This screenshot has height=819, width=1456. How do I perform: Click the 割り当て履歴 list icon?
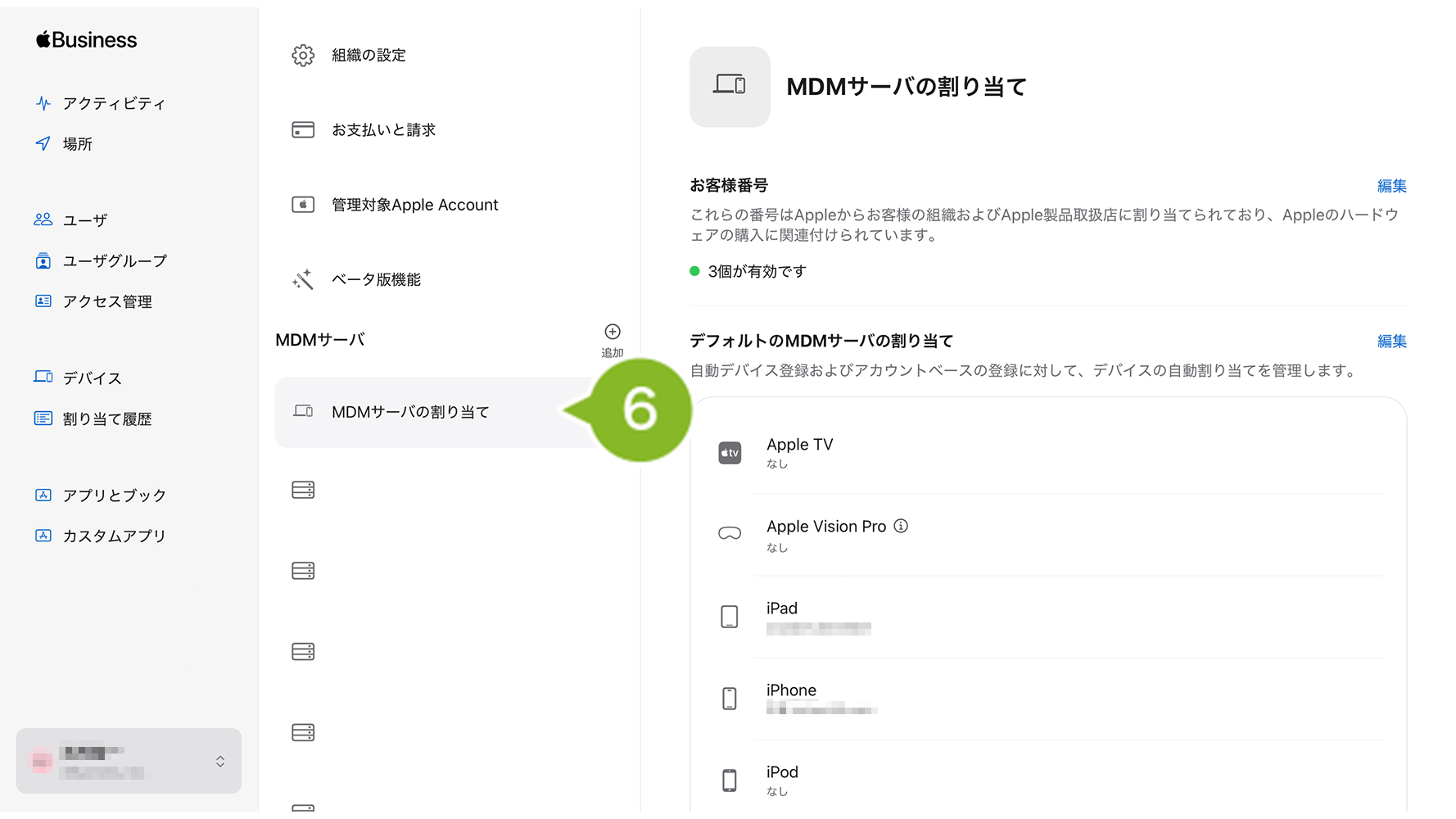(x=43, y=419)
